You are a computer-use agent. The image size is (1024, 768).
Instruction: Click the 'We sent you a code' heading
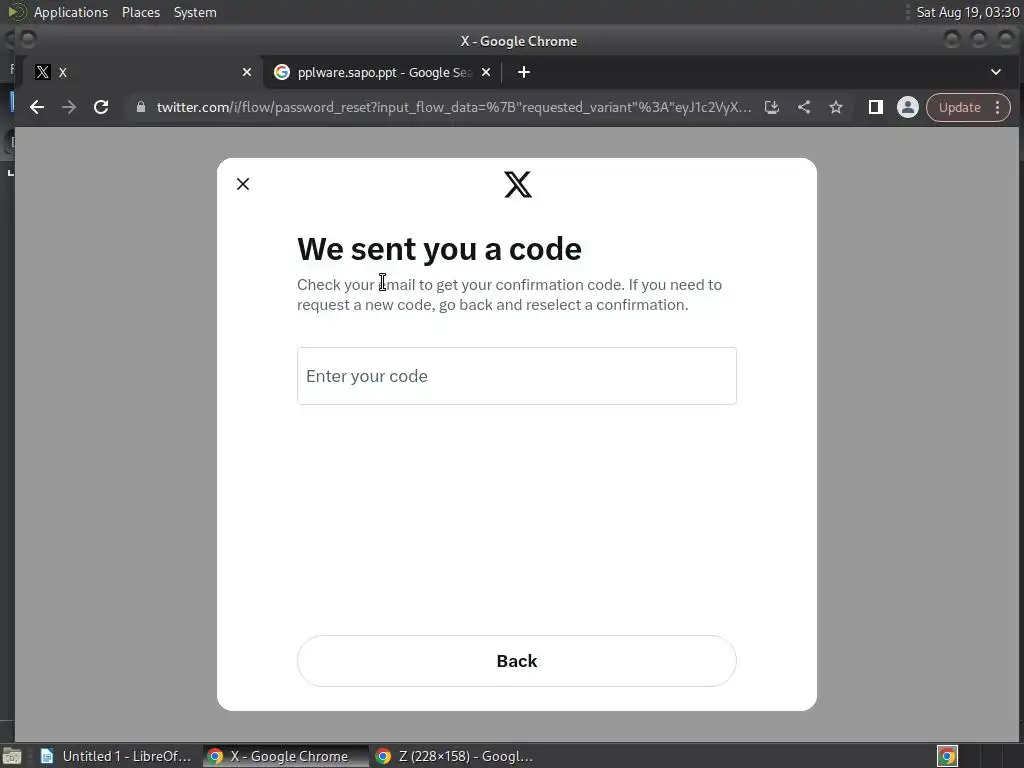click(x=439, y=249)
